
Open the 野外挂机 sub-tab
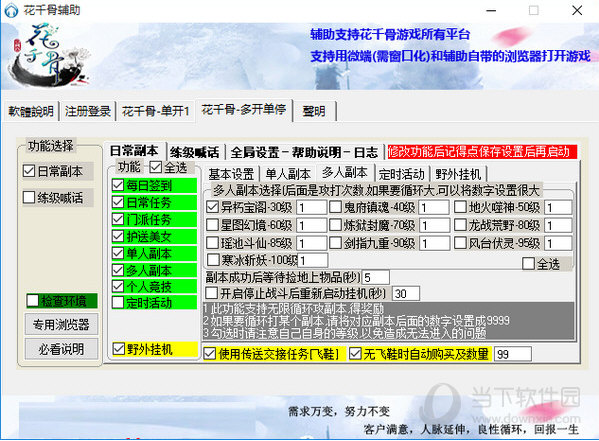(x=458, y=174)
